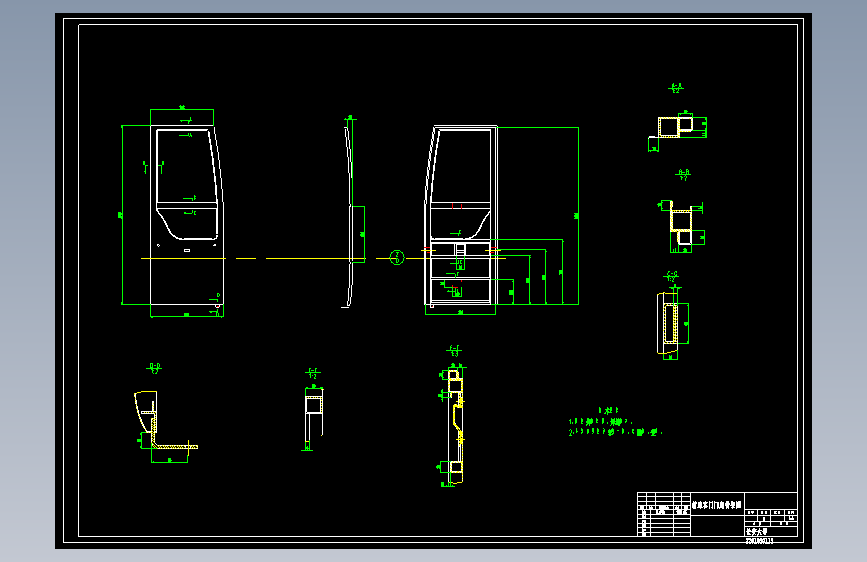Select the revision table in the title block

[664, 514]
